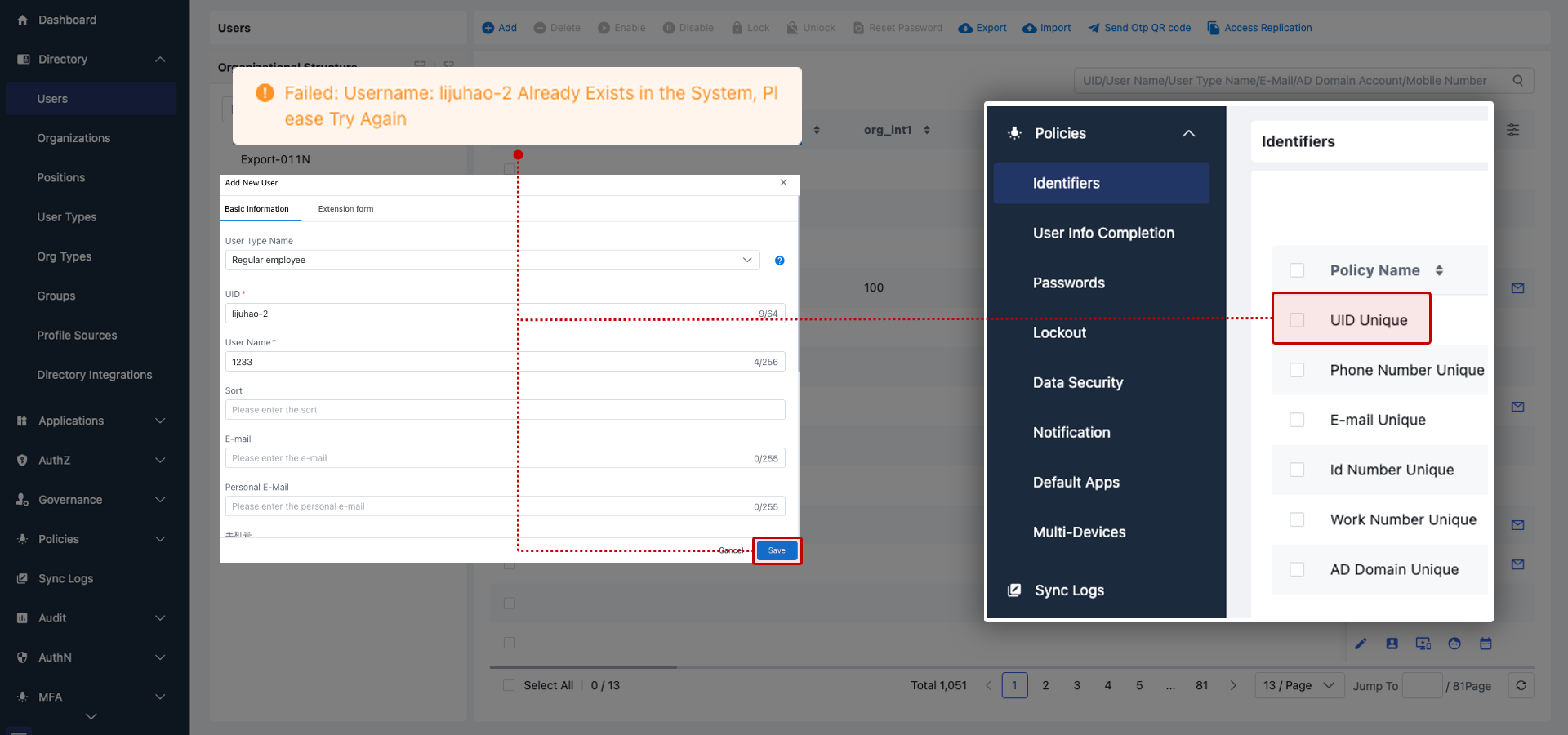
Task: Check the UID Unique policy checkbox
Action: [x=1297, y=320]
